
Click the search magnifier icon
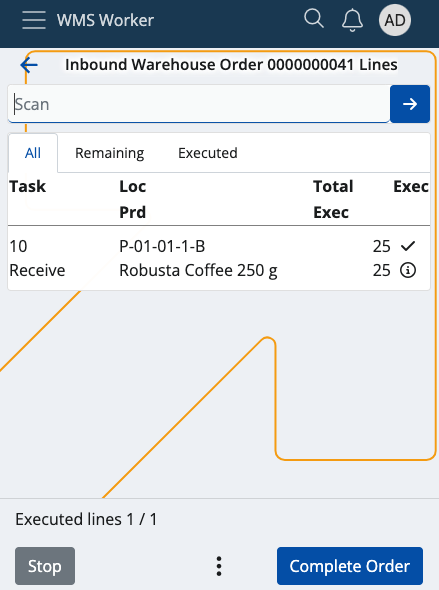314,19
